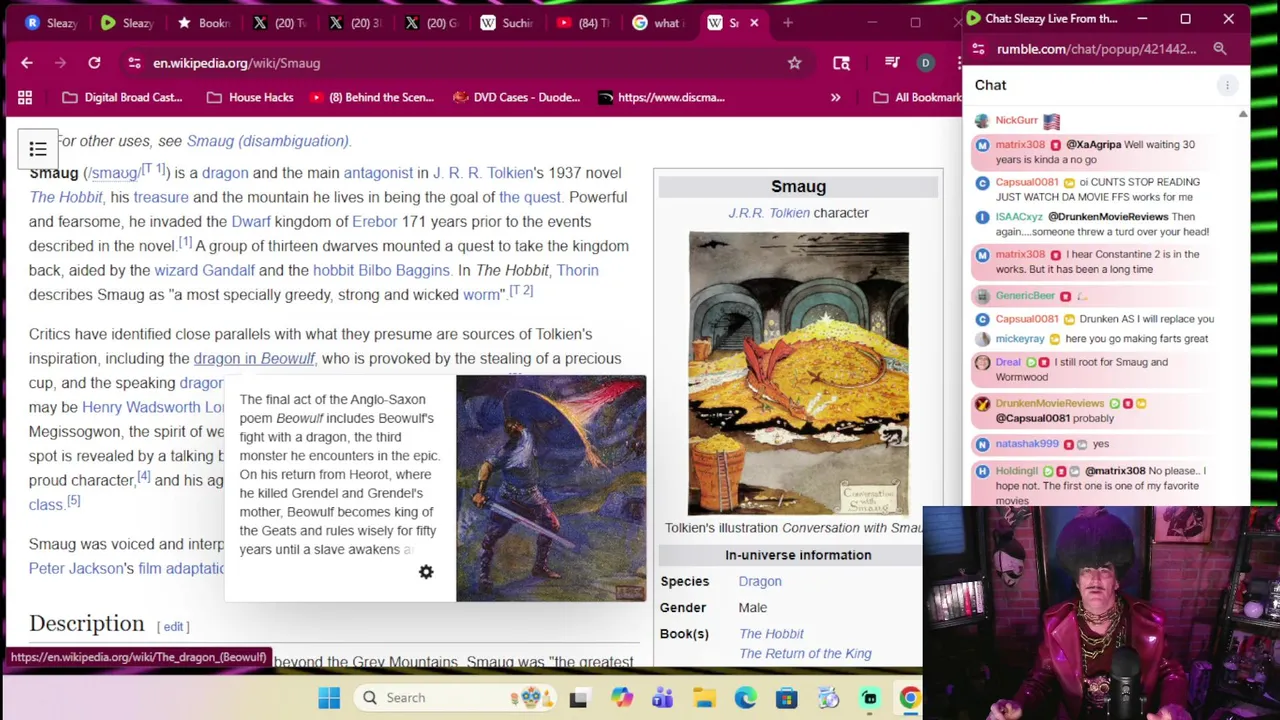This screenshot has height=720, width=1280.
Task: Open the Bilbo Baggins link
Action: tap(403, 270)
